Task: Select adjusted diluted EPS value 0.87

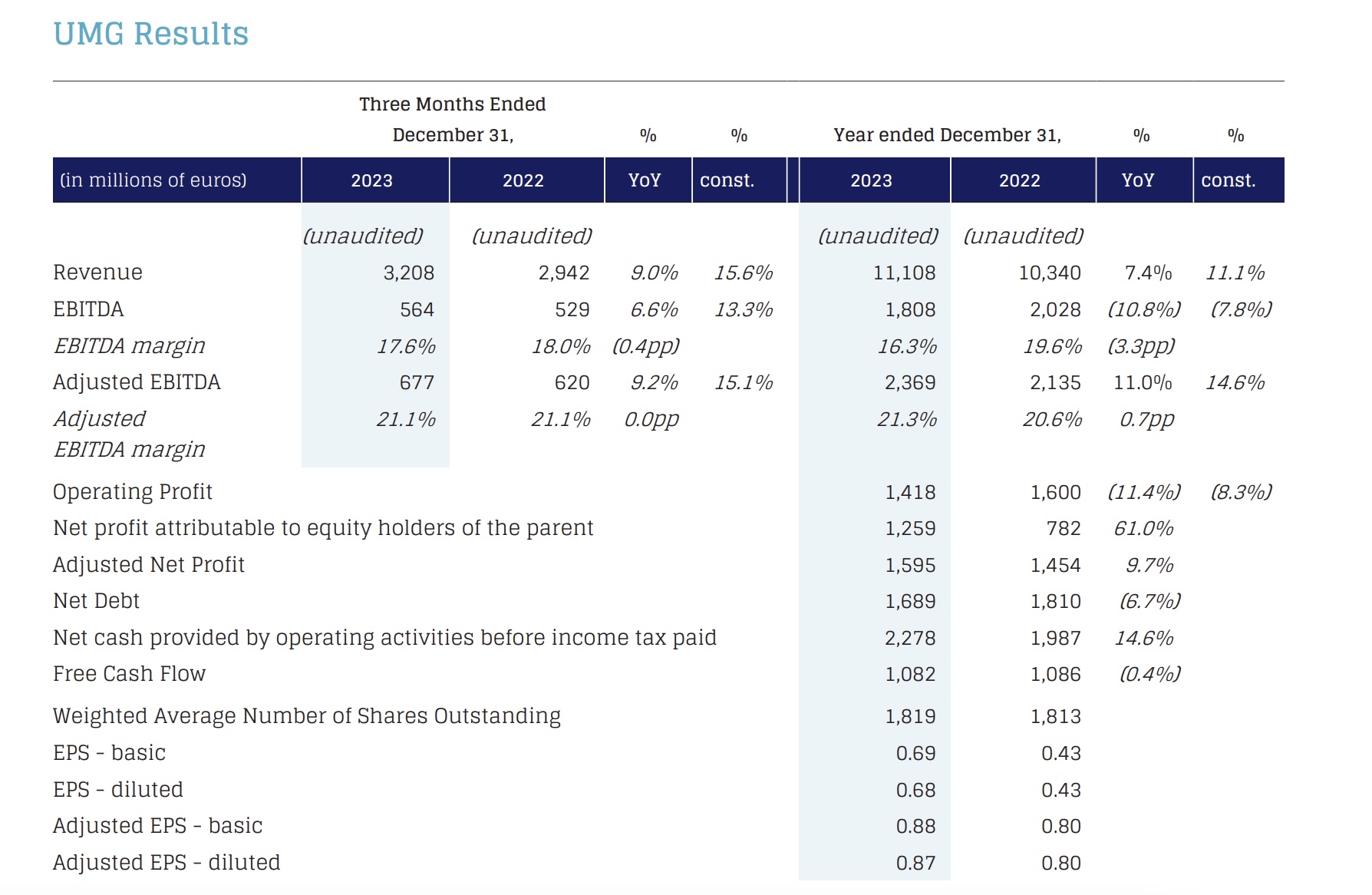Action: click(916, 864)
